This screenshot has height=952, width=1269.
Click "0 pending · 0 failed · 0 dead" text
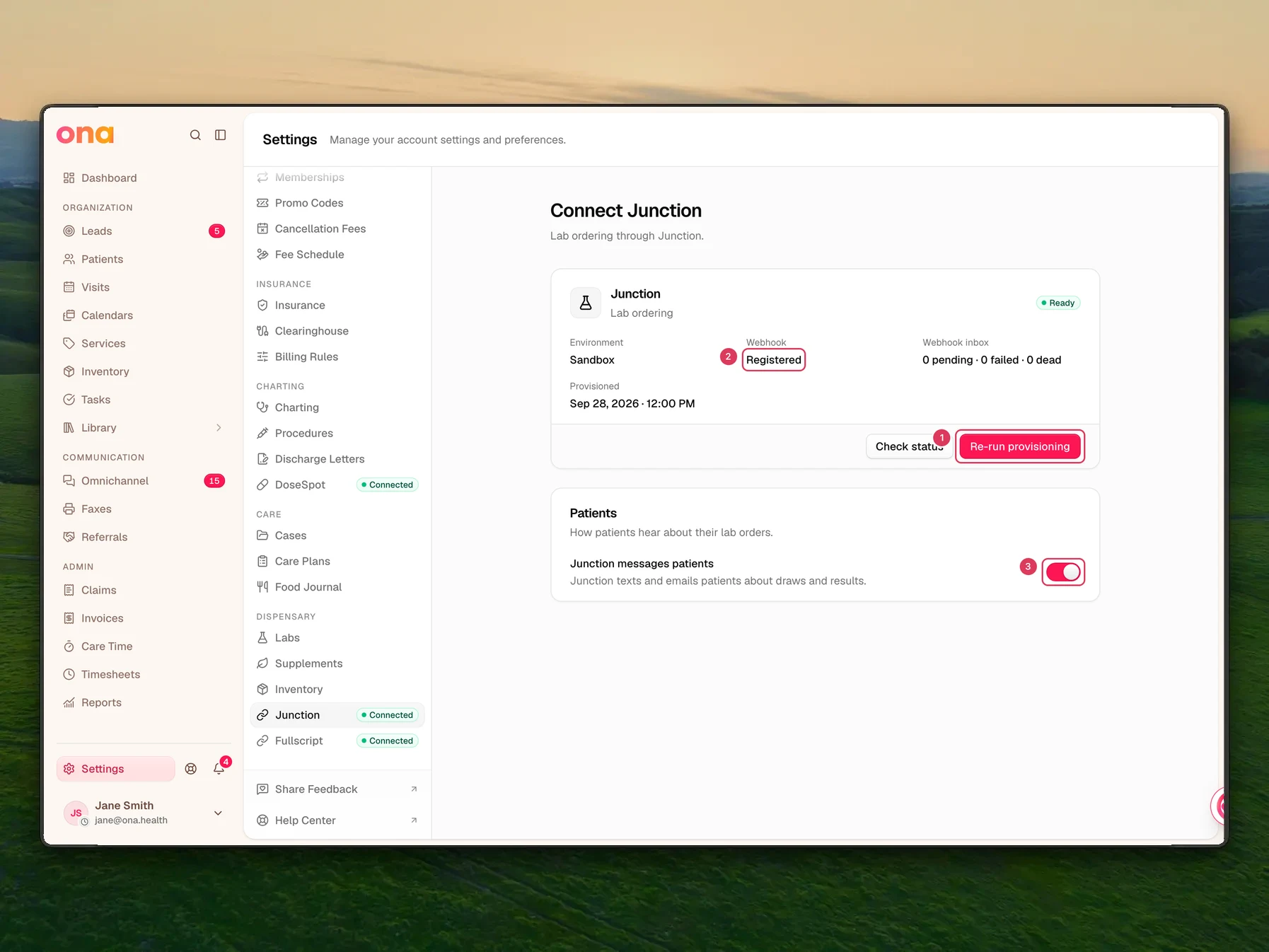click(x=991, y=360)
